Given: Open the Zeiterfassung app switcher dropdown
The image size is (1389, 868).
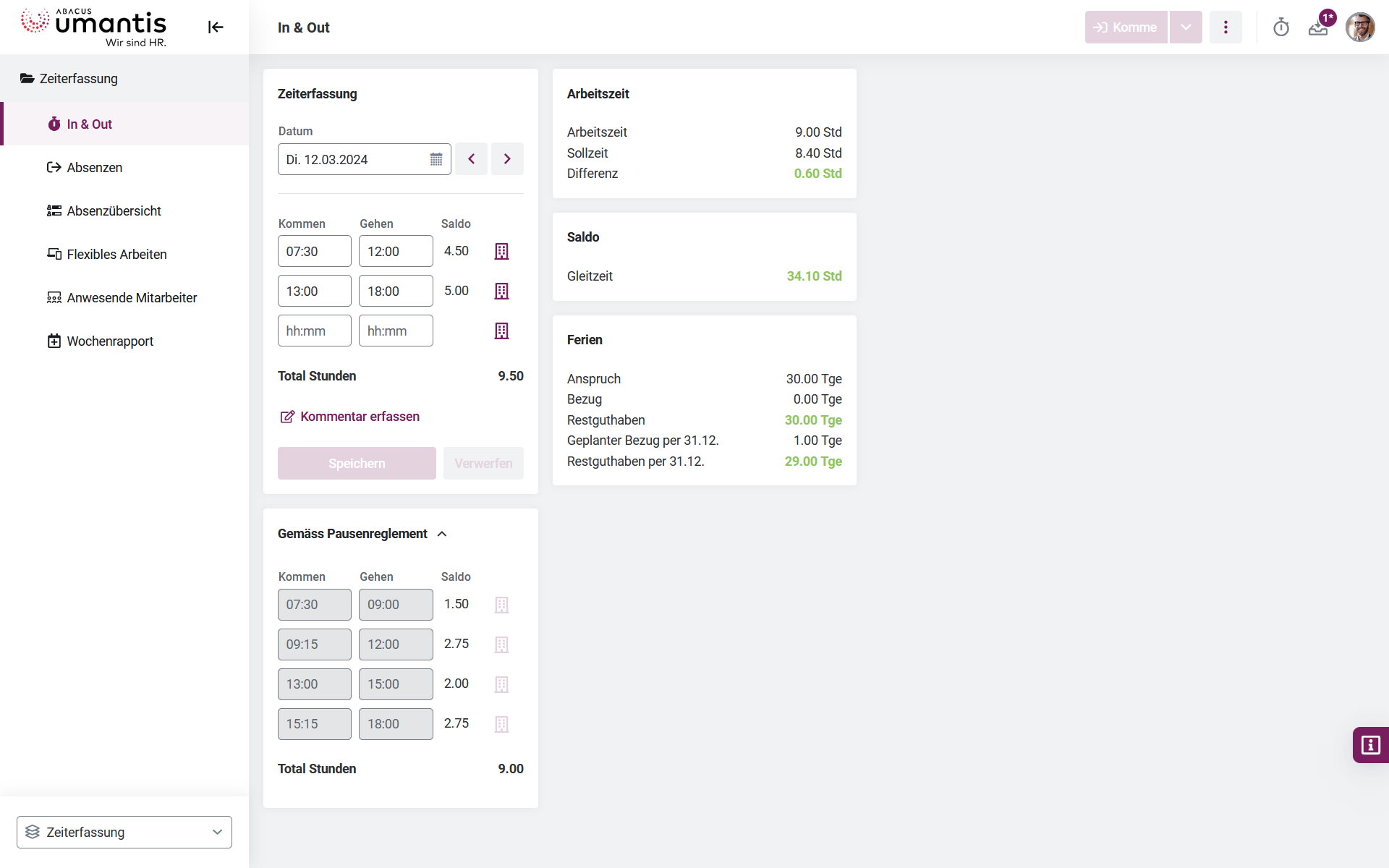Looking at the screenshot, I should (124, 832).
